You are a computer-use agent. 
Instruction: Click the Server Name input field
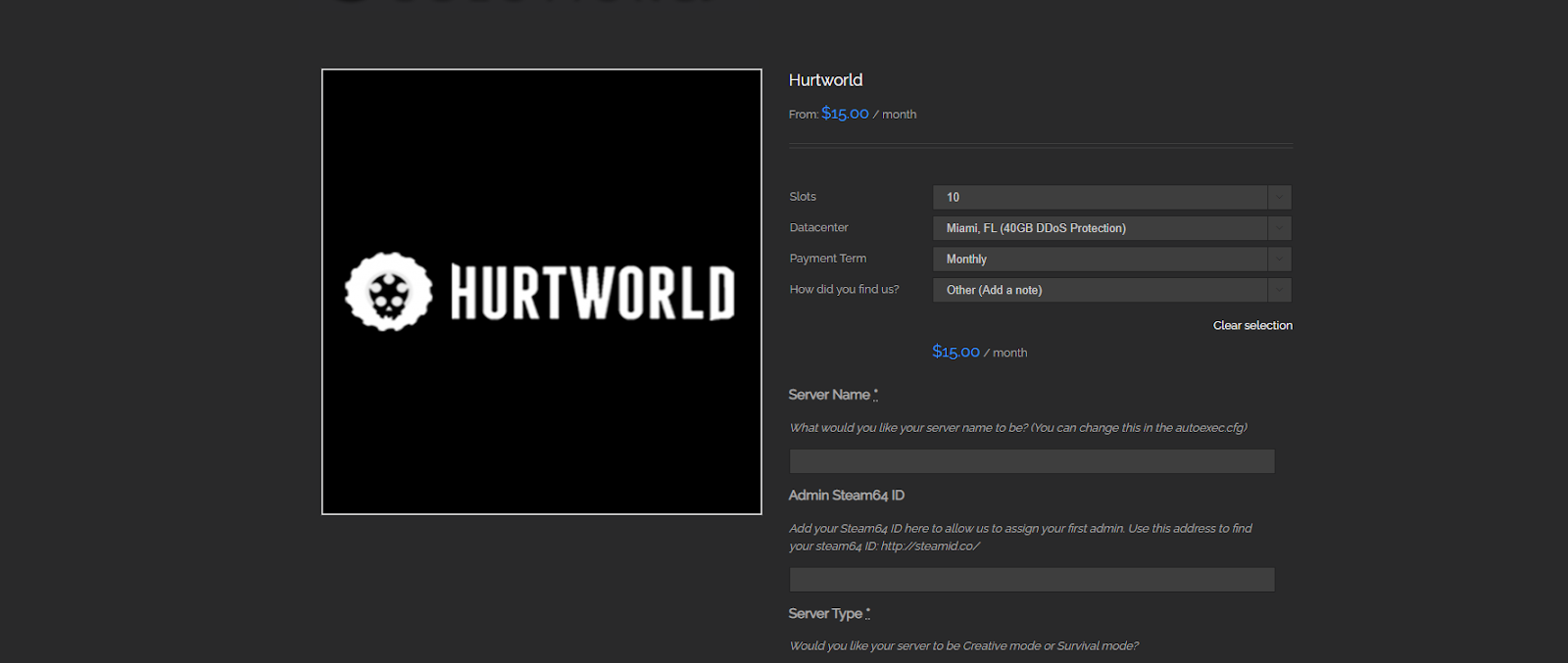[1032, 461]
